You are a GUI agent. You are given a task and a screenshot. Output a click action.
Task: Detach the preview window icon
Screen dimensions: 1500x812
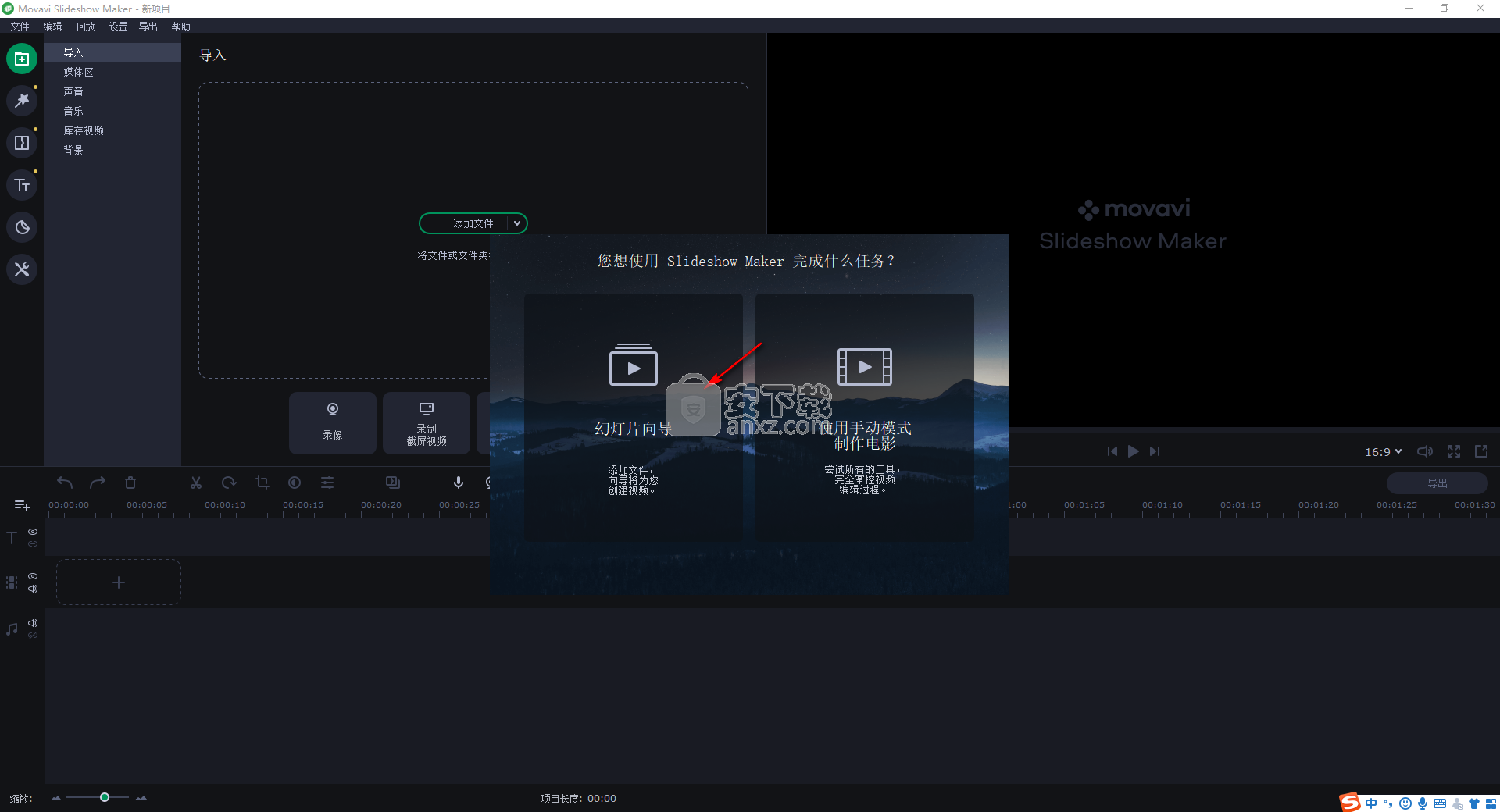[x=1481, y=451]
